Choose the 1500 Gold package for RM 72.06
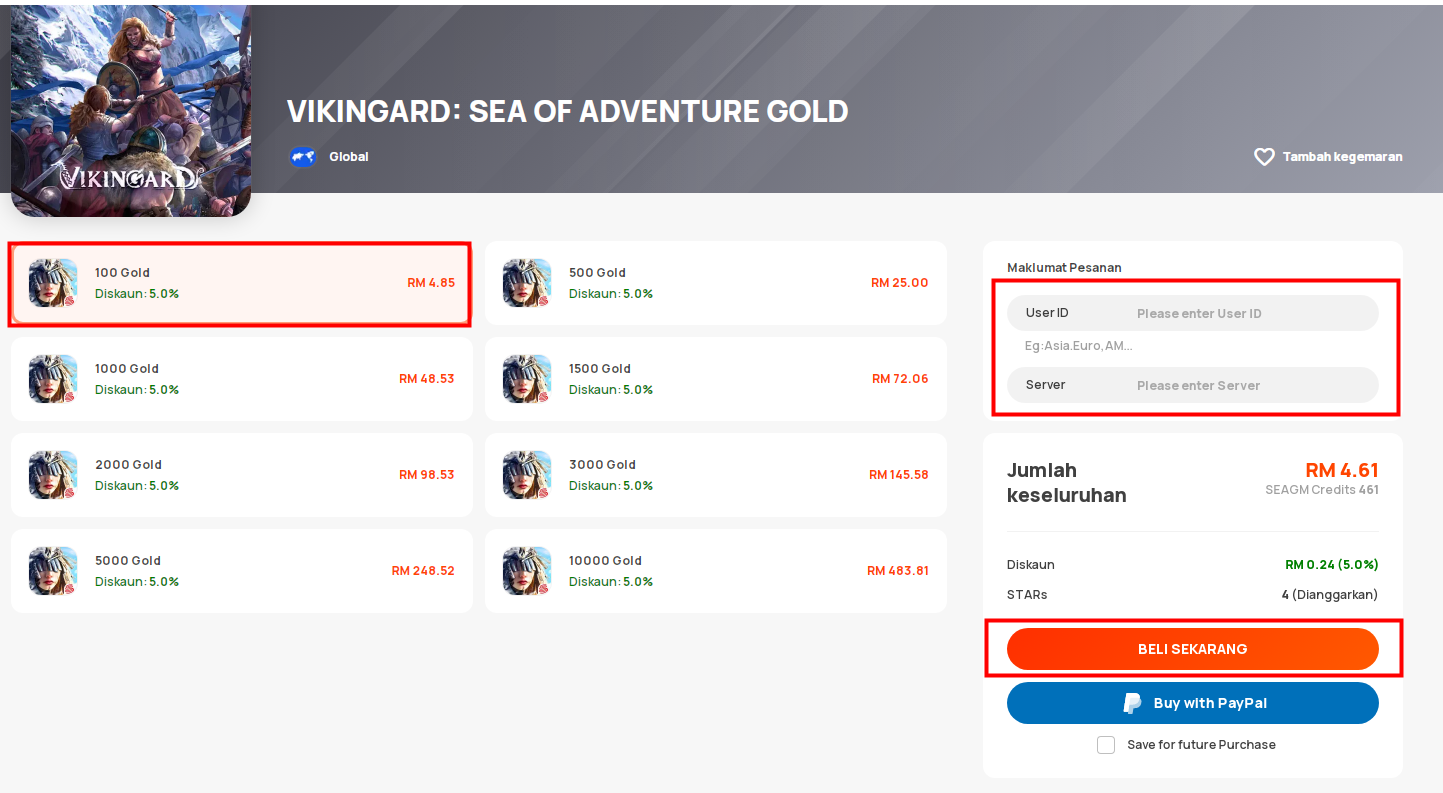Image resolution: width=1443 pixels, height=793 pixels. tap(716, 379)
